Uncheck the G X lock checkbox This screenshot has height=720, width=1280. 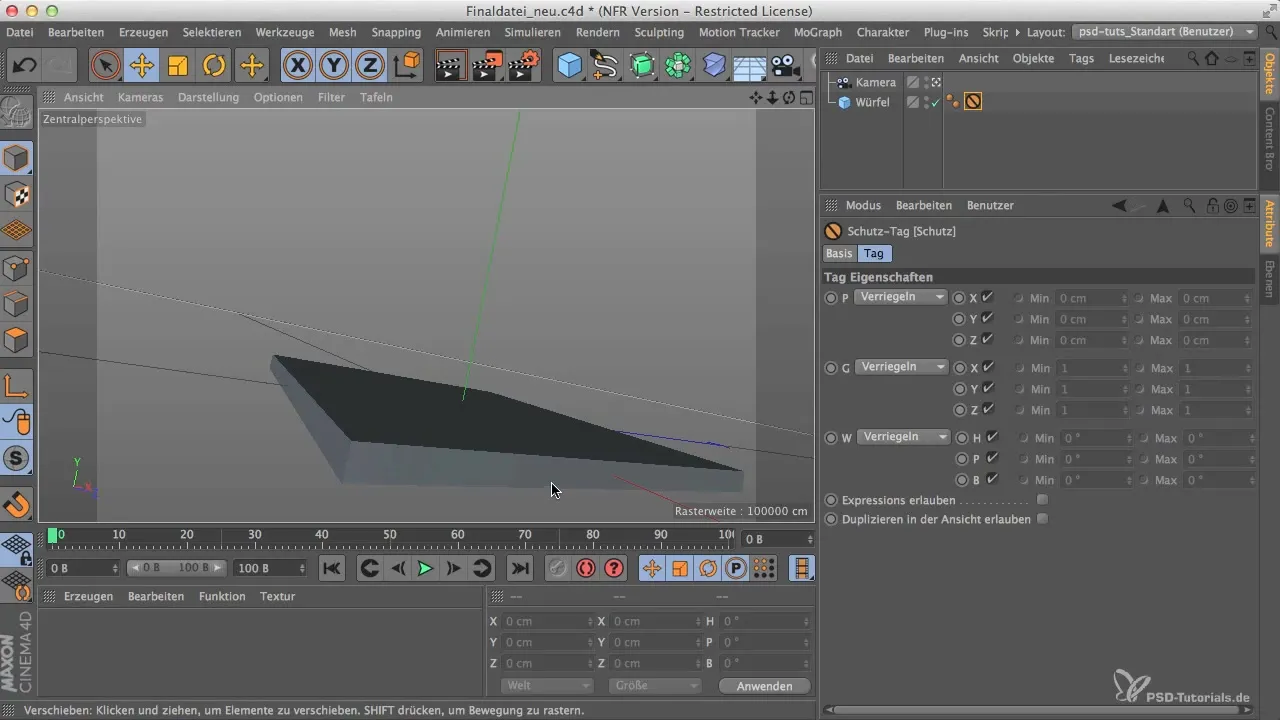pos(987,367)
